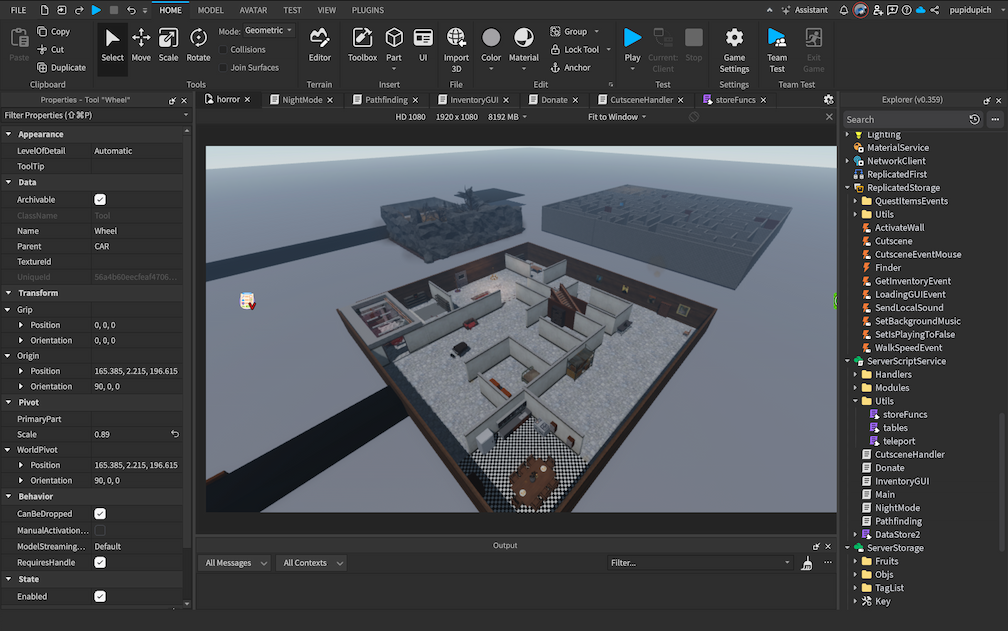
Task: Toggle the Collisions checkbox
Action: (223, 49)
